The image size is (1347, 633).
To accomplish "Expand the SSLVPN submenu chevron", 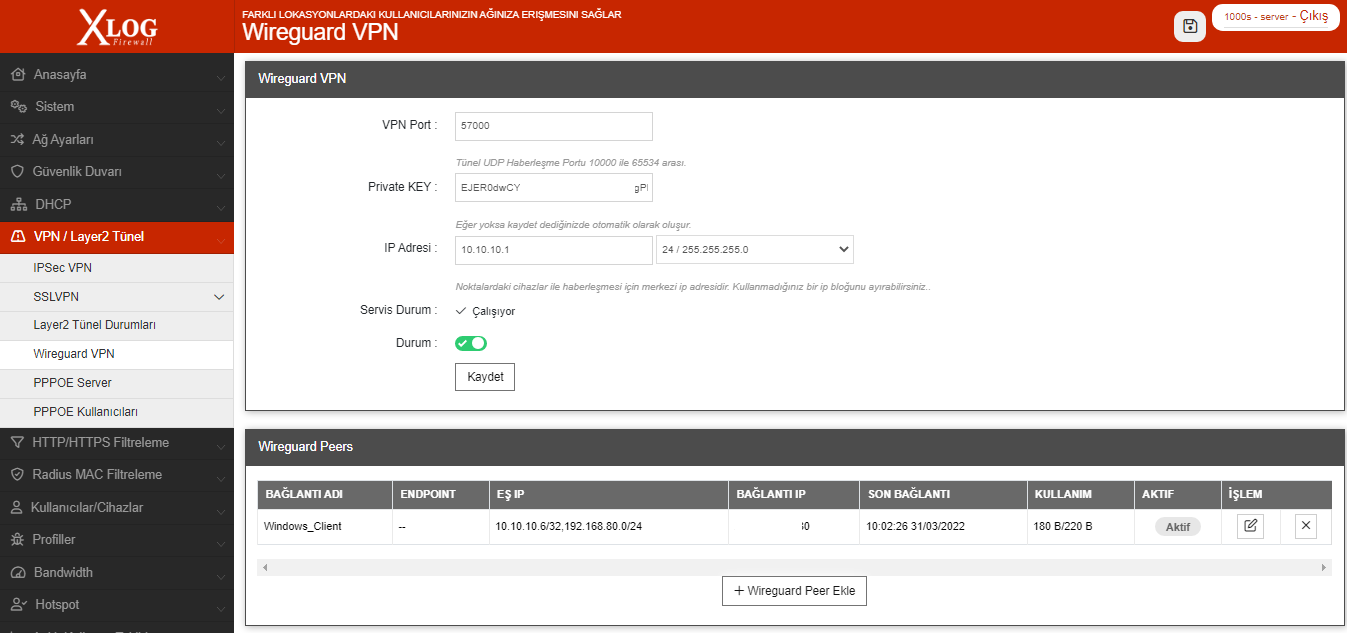I will (x=219, y=297).
